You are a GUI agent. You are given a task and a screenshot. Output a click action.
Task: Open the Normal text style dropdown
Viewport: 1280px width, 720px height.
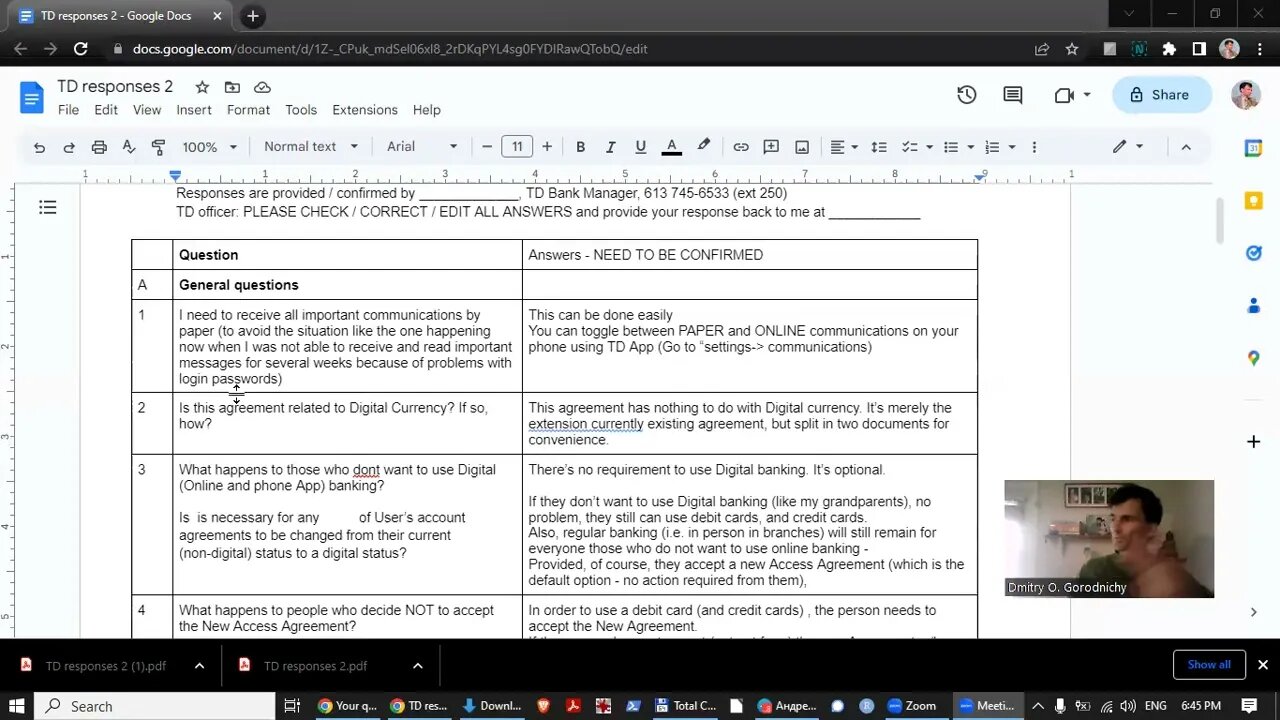[x=310, y=147]
